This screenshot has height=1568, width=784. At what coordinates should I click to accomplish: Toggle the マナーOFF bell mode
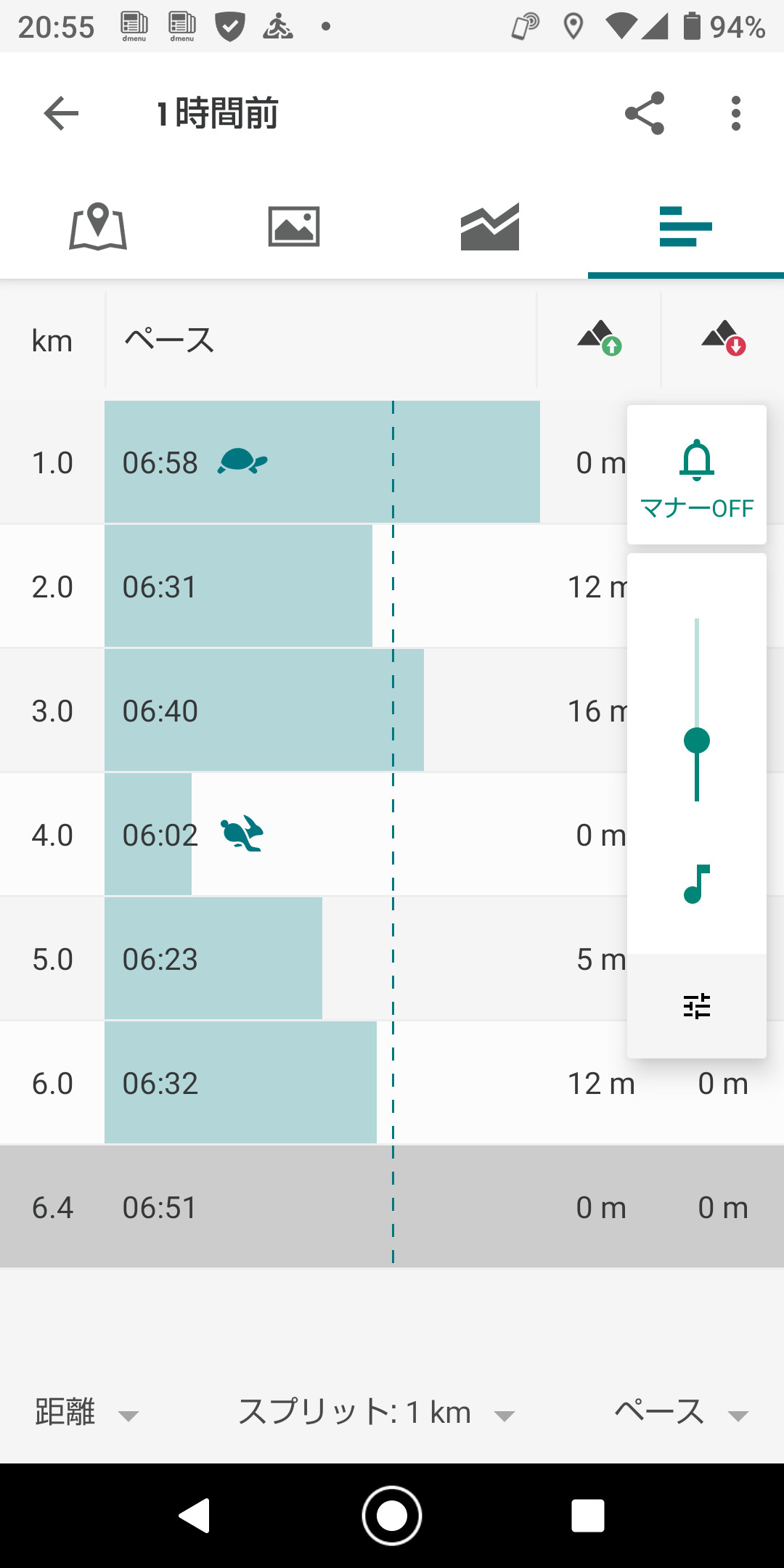point(697,475)
